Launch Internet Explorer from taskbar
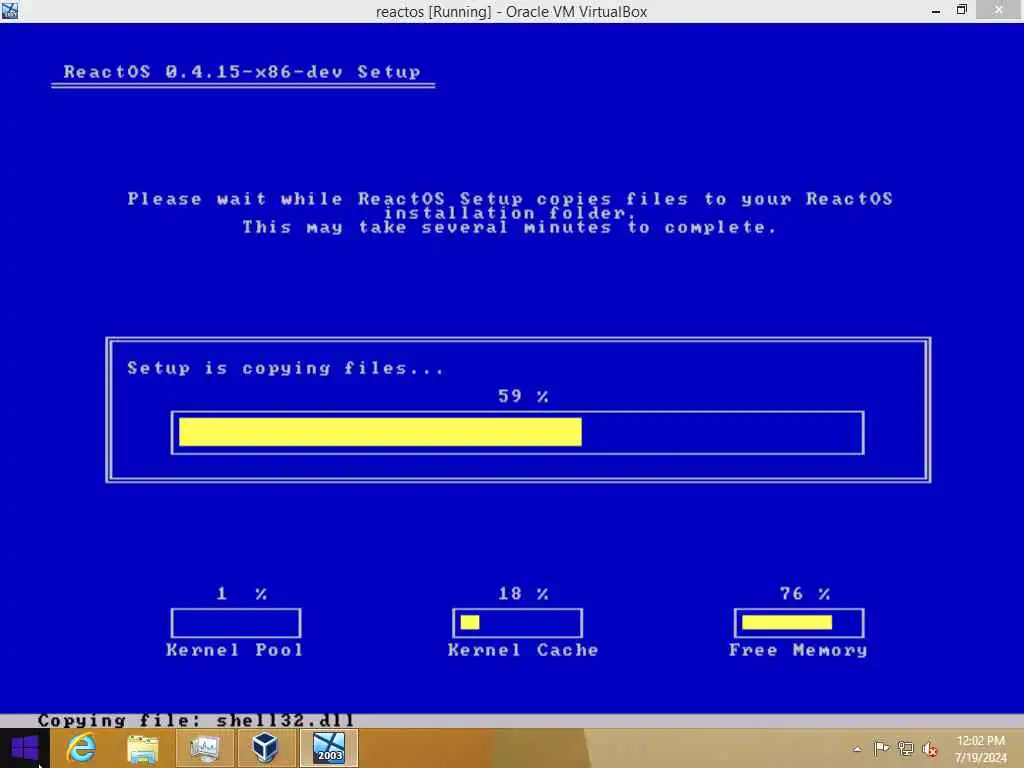This screenshot has height=768, width=1024. pos(82,748)
